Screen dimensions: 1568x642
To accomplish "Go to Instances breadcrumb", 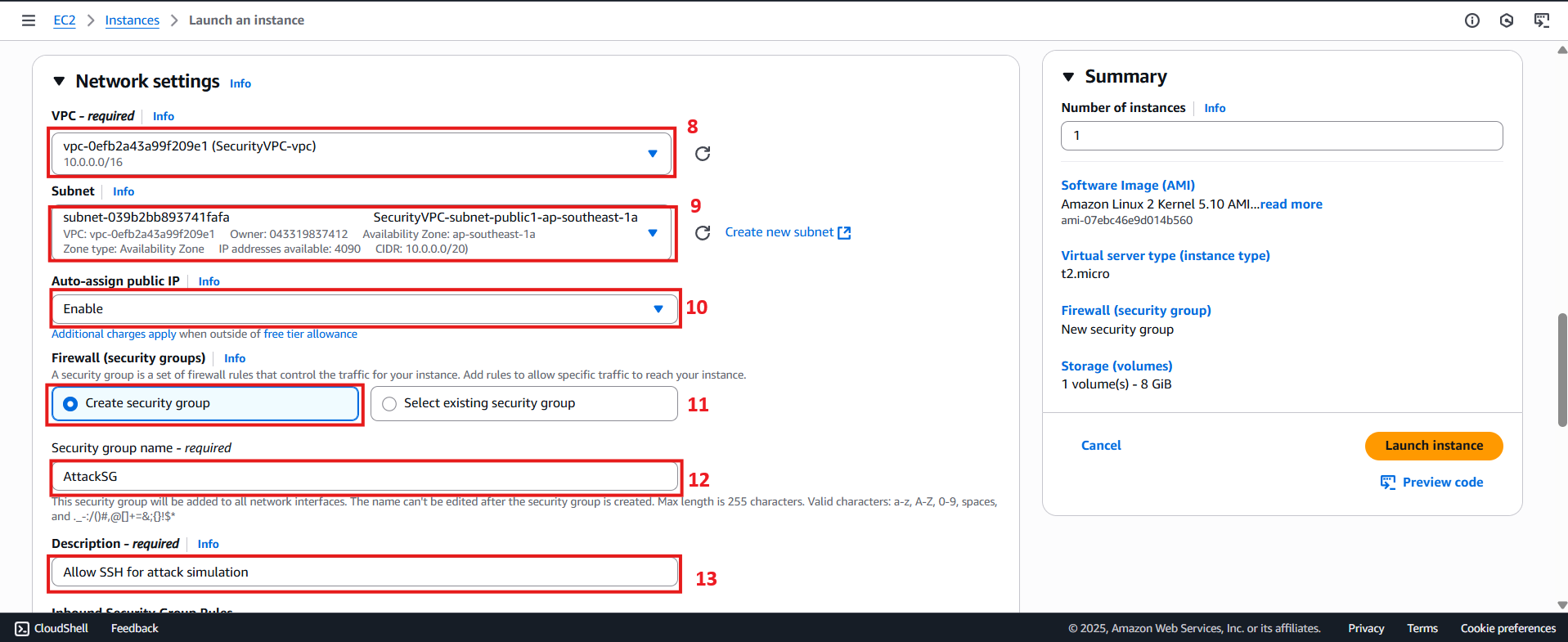I will (x=133, y=20).
